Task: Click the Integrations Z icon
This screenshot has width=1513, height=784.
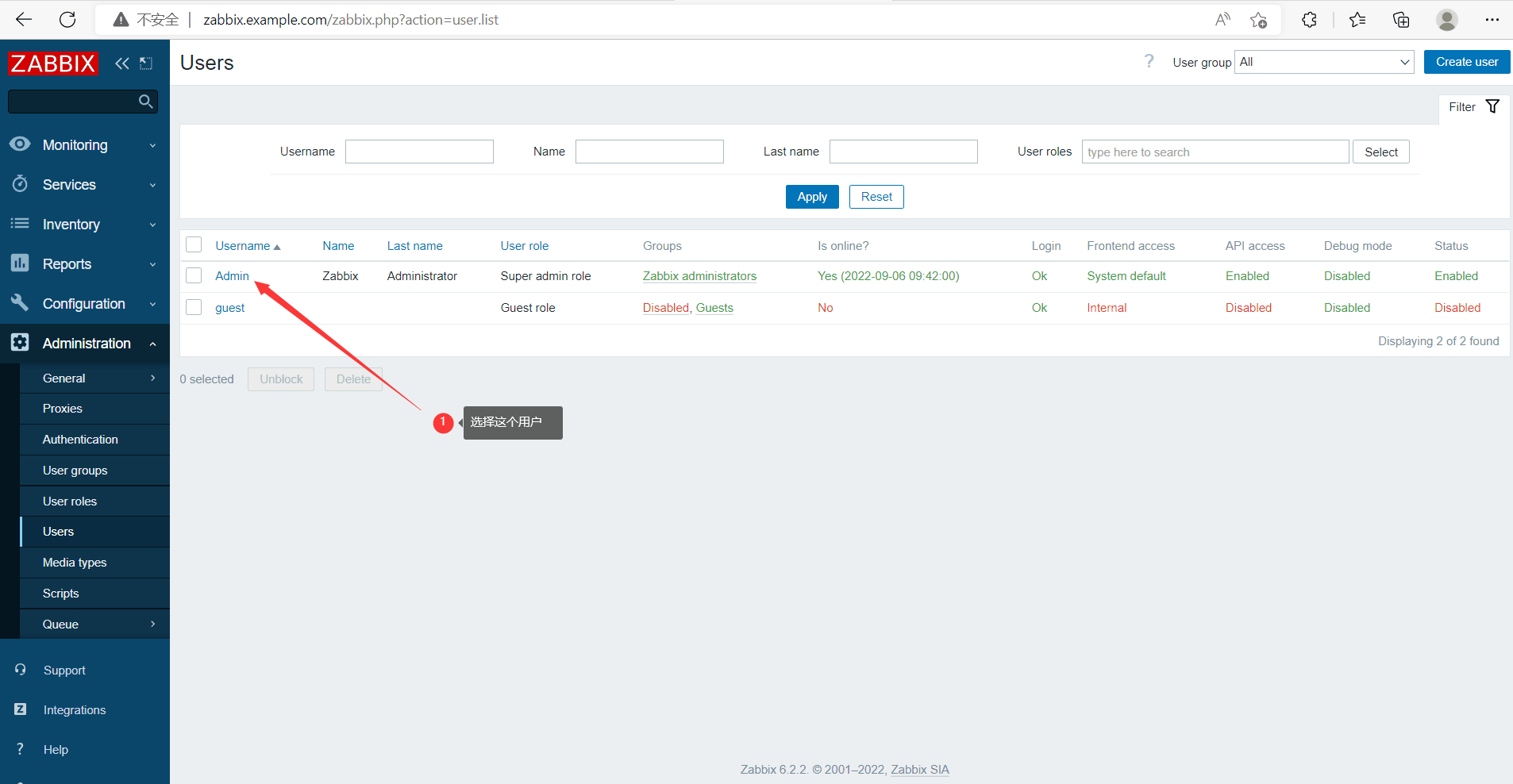Action: (x=21, y=709)
